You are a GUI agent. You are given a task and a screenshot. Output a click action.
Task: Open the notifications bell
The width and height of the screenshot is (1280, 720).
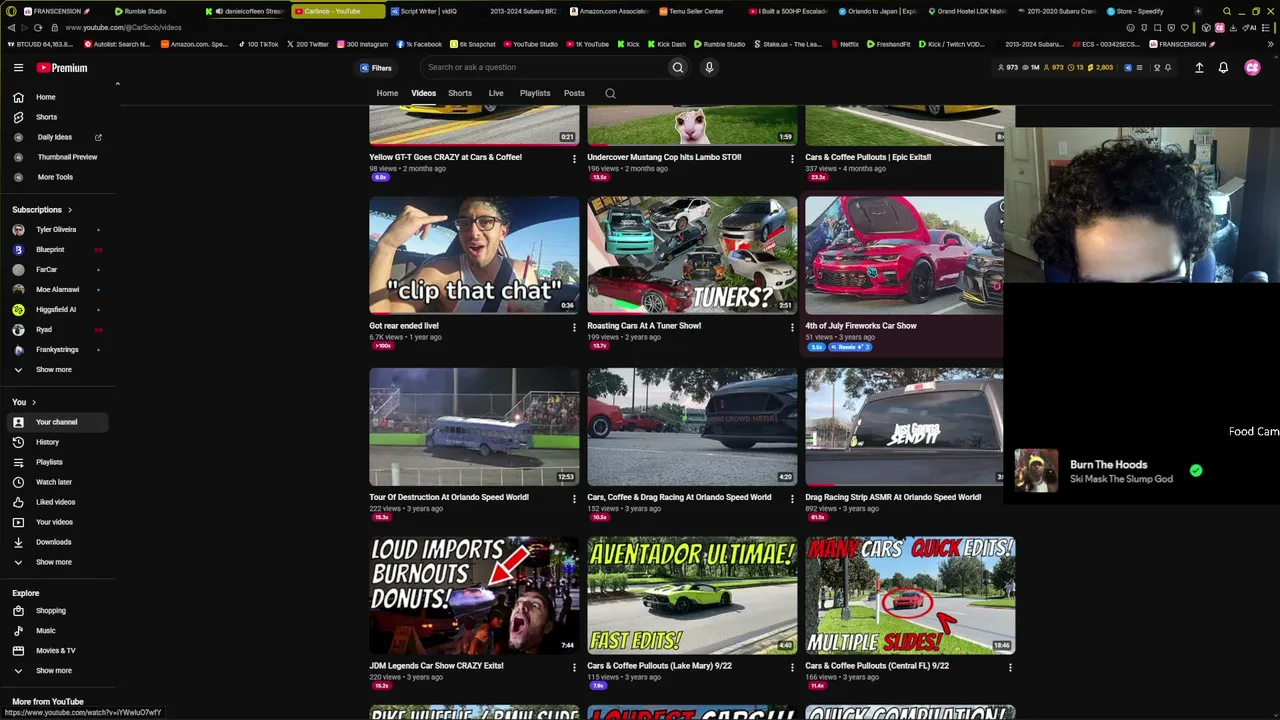1223,68
